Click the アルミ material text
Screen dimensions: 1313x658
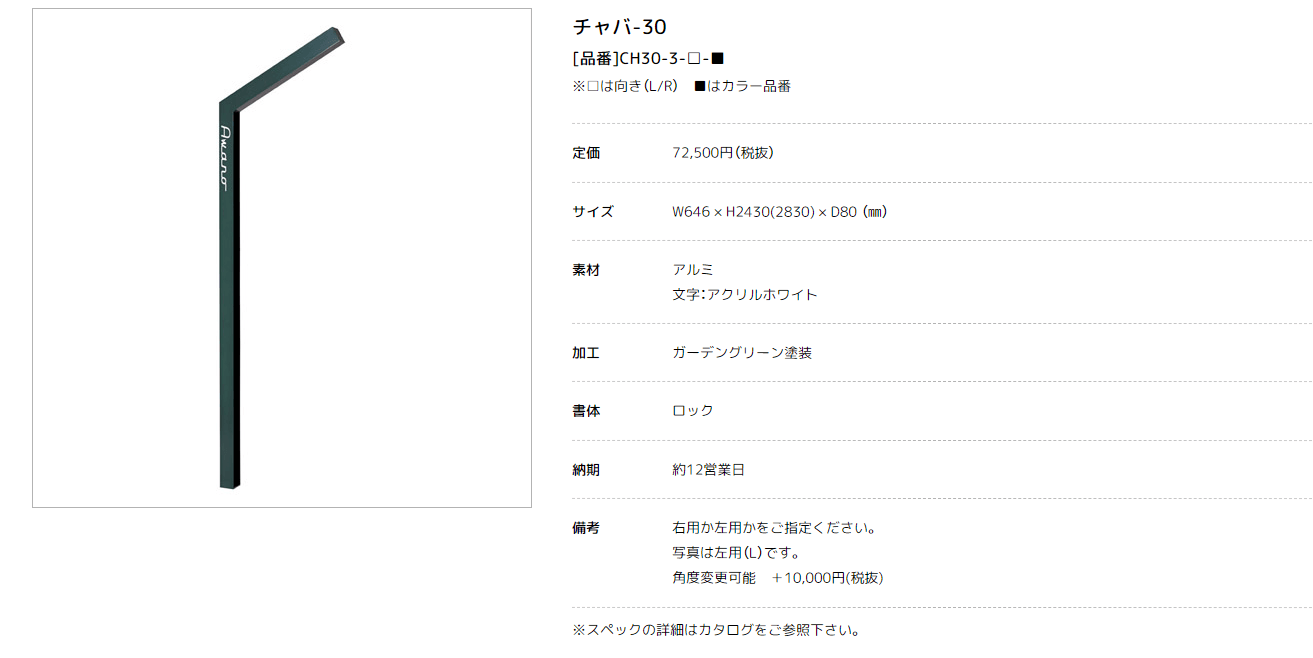pos(693,270)
